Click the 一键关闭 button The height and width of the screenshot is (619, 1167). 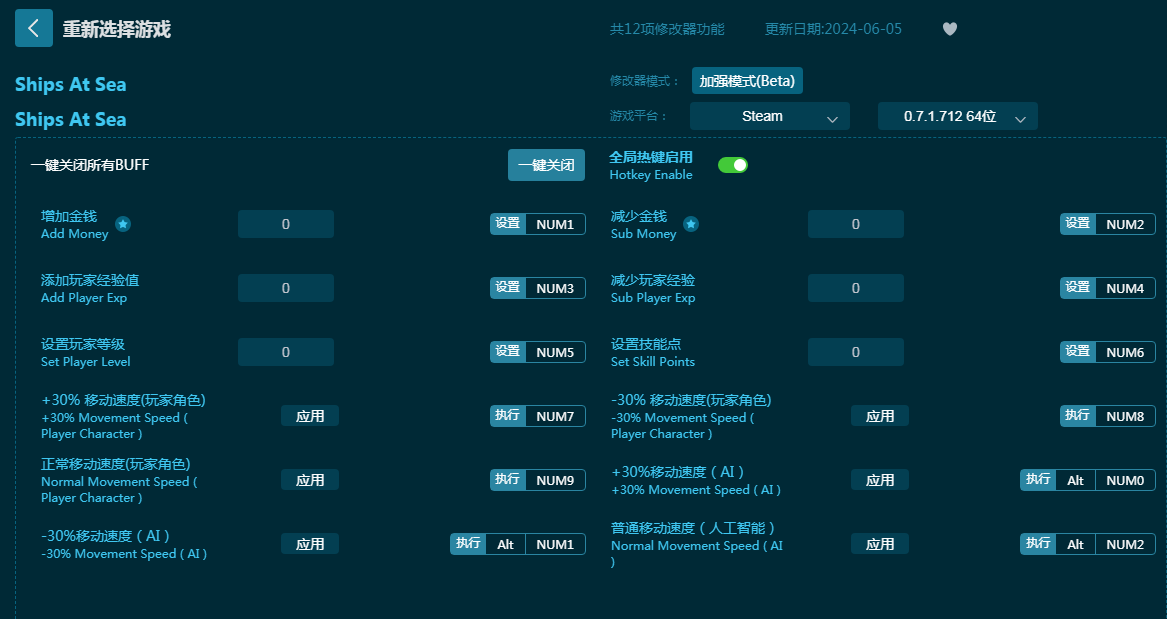pos(546,165)
